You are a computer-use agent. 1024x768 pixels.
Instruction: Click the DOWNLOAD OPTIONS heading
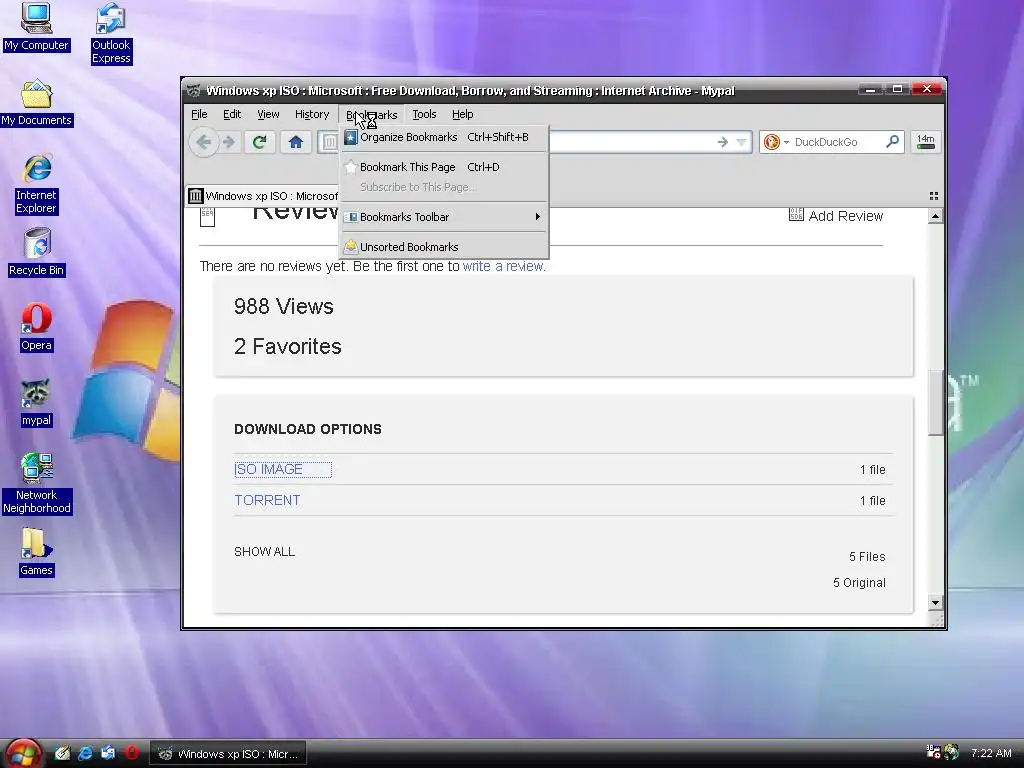[308, 429]
